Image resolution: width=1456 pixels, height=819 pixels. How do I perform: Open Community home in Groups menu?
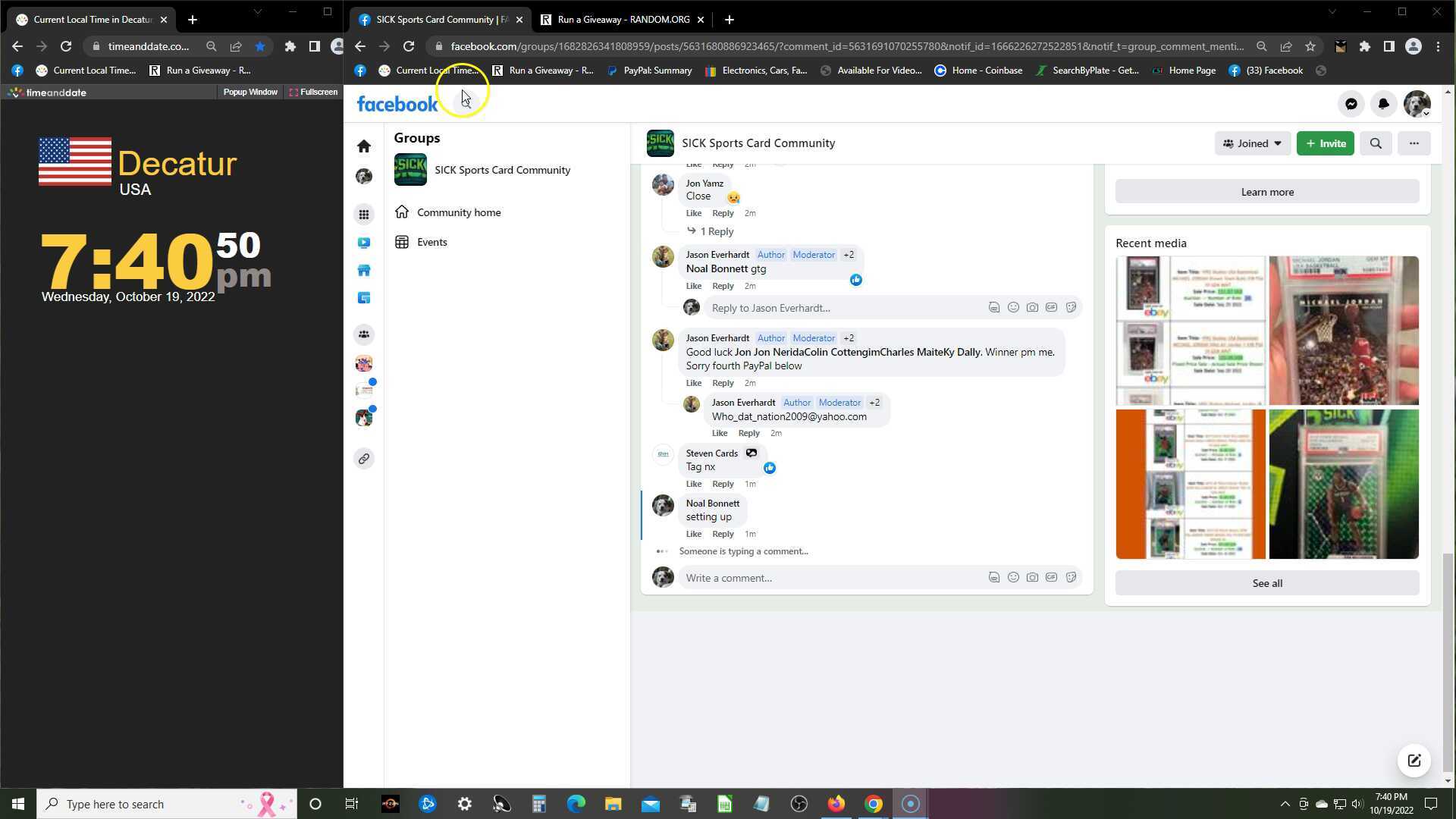pyautogui.click(x=458, y=212)
